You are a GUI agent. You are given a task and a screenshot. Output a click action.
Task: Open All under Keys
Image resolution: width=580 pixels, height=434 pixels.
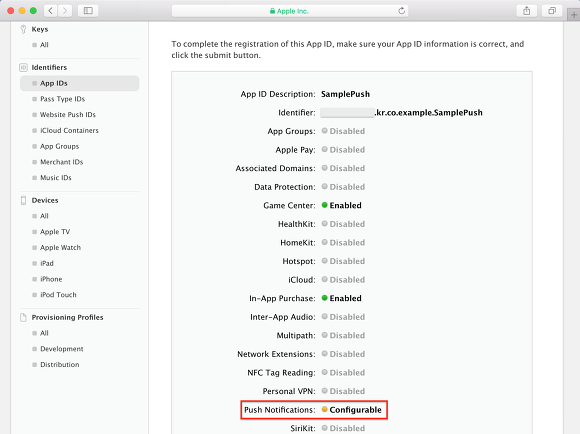pyautogui.click(x=44, y=45)
